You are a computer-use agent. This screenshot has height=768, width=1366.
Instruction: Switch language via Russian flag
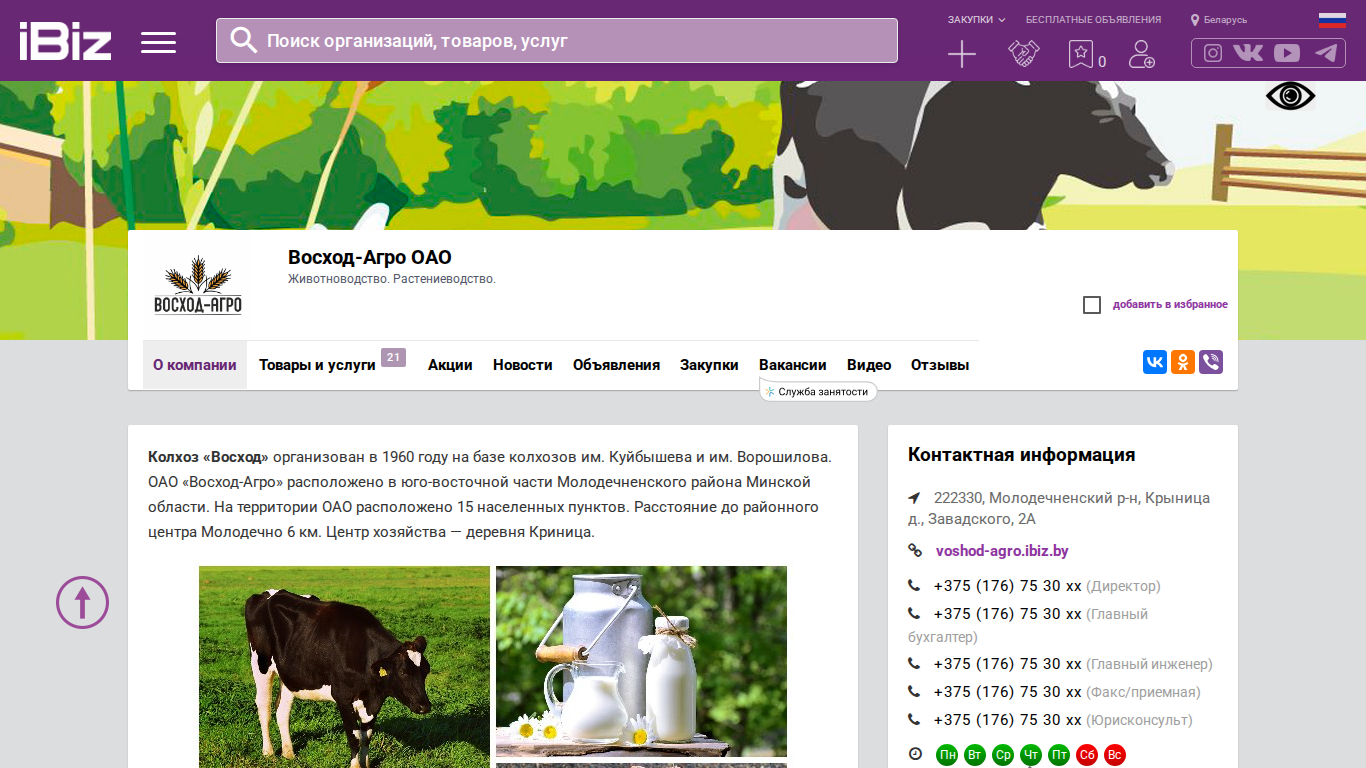1332,19
